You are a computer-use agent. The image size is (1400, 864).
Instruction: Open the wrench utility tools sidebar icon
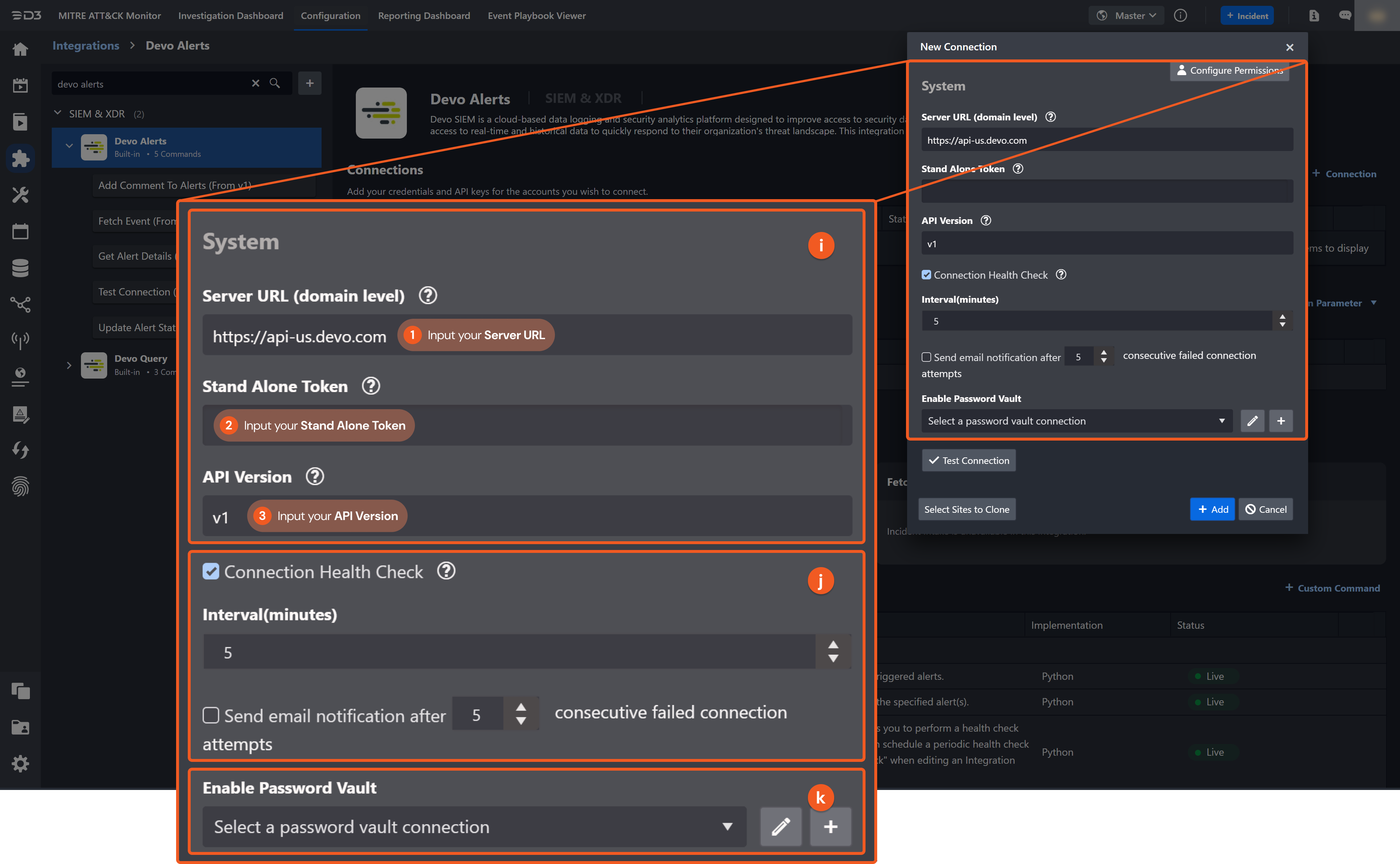(20, 195)
